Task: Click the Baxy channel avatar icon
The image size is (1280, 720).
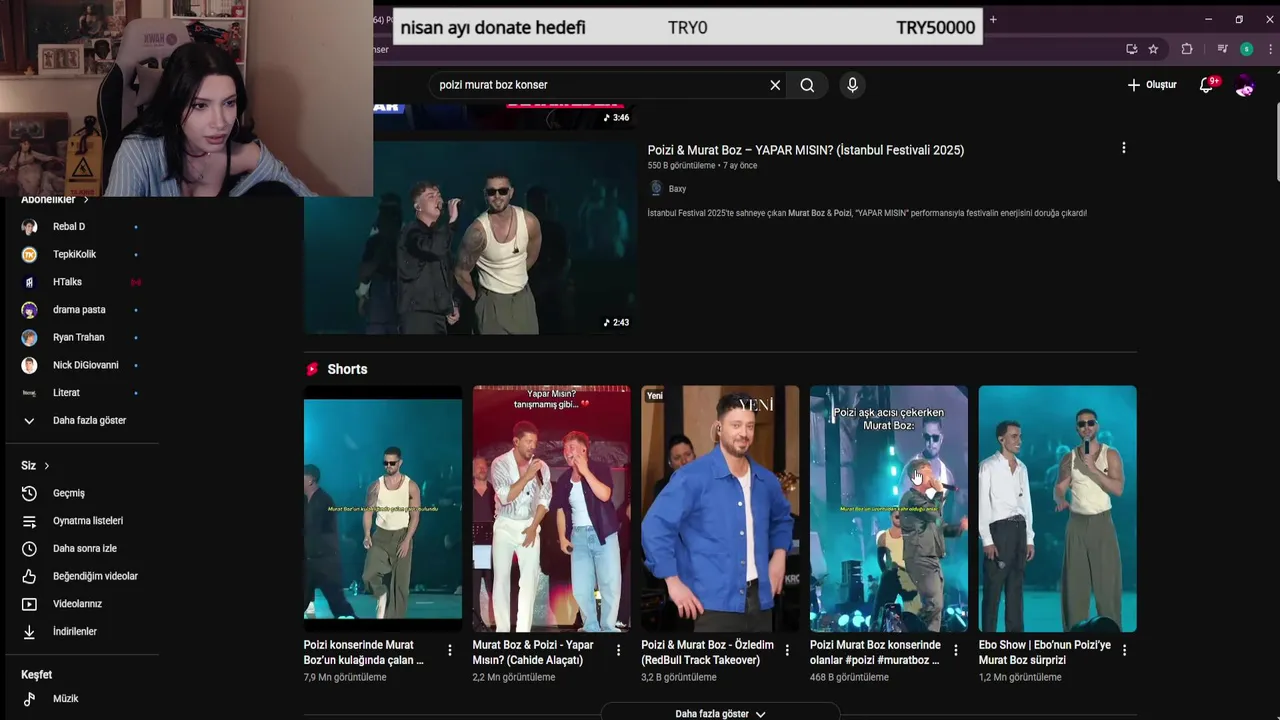Action: coord(656,188)
